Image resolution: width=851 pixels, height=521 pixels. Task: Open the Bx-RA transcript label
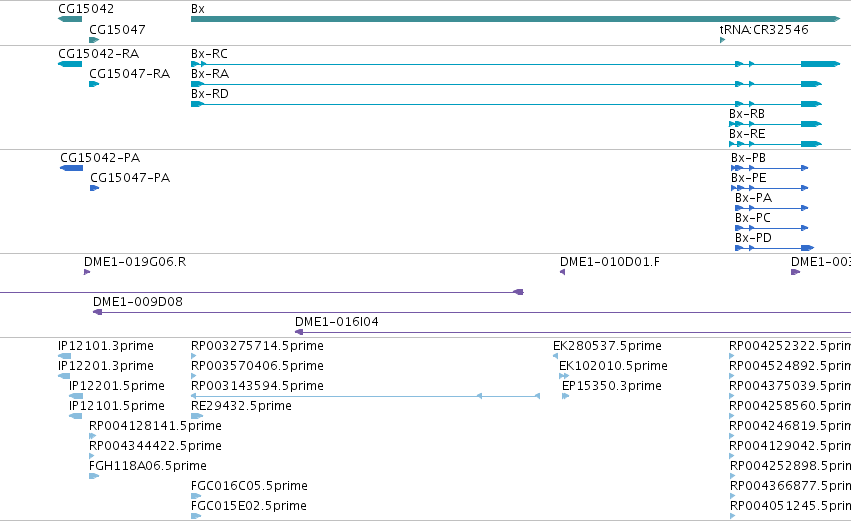pos(209,74)
